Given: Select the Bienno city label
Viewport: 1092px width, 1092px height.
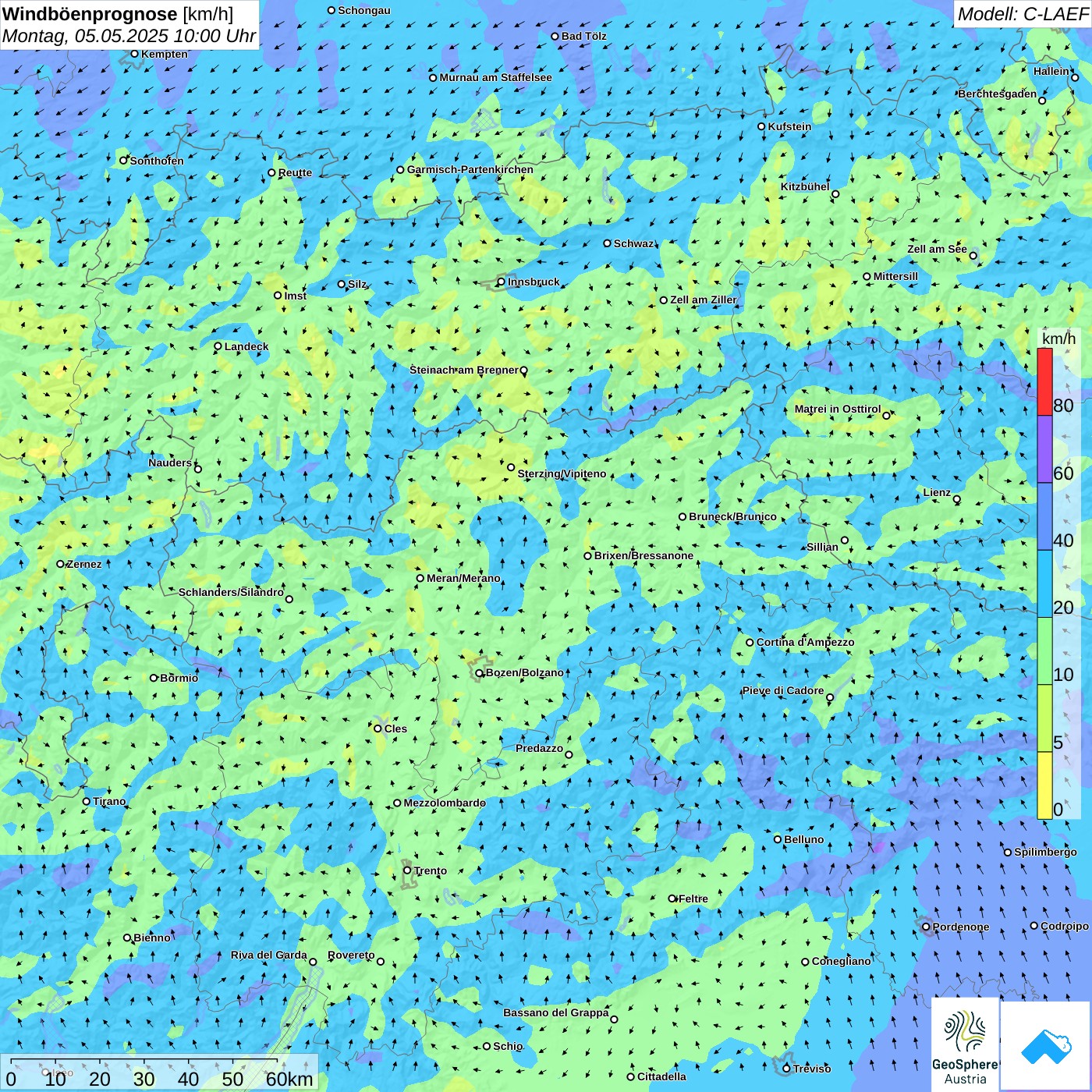Looking at the screenshot, I should [152, 938].
